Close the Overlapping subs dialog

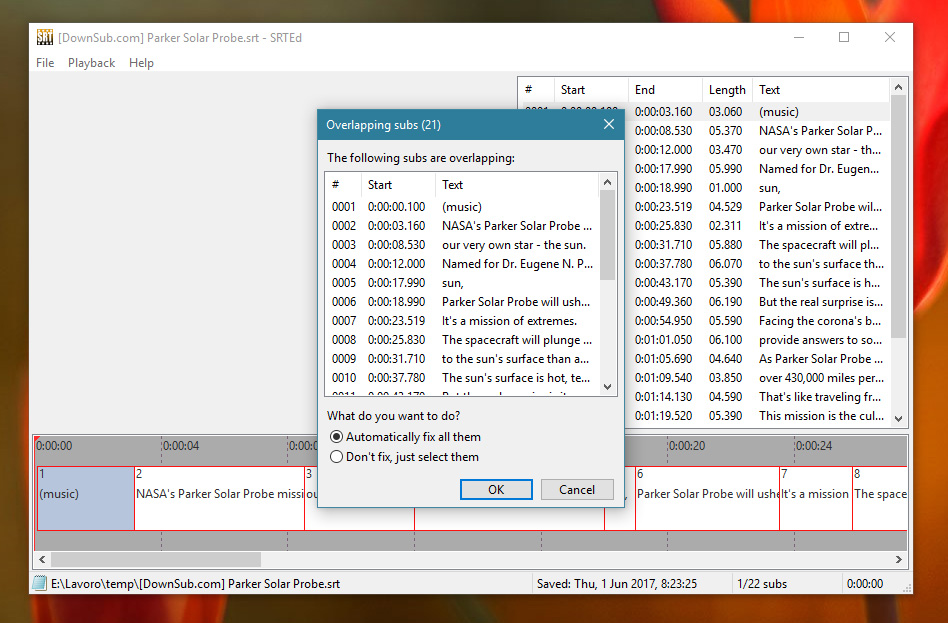click(x=608, y=125)
